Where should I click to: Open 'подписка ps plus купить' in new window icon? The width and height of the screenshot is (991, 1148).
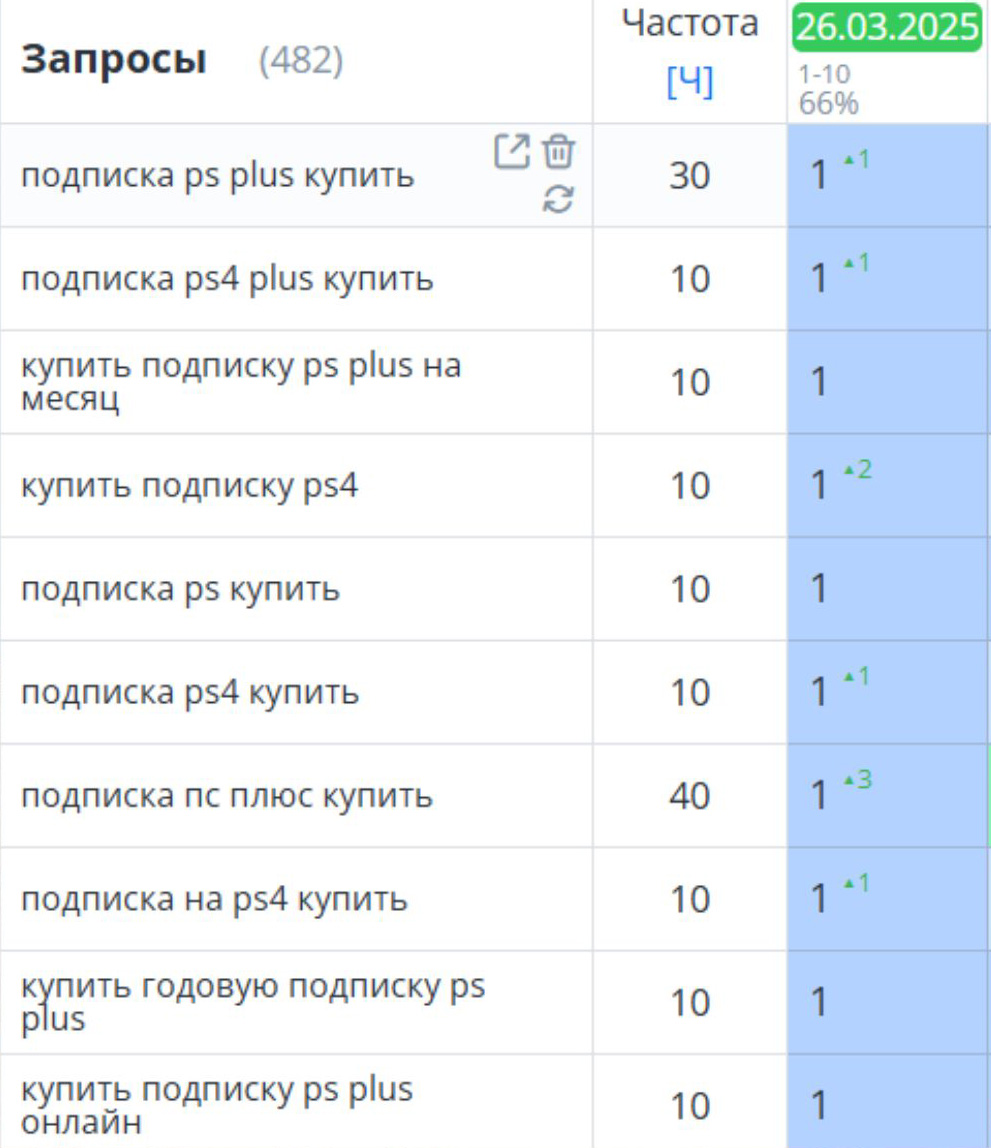point(512,152)
